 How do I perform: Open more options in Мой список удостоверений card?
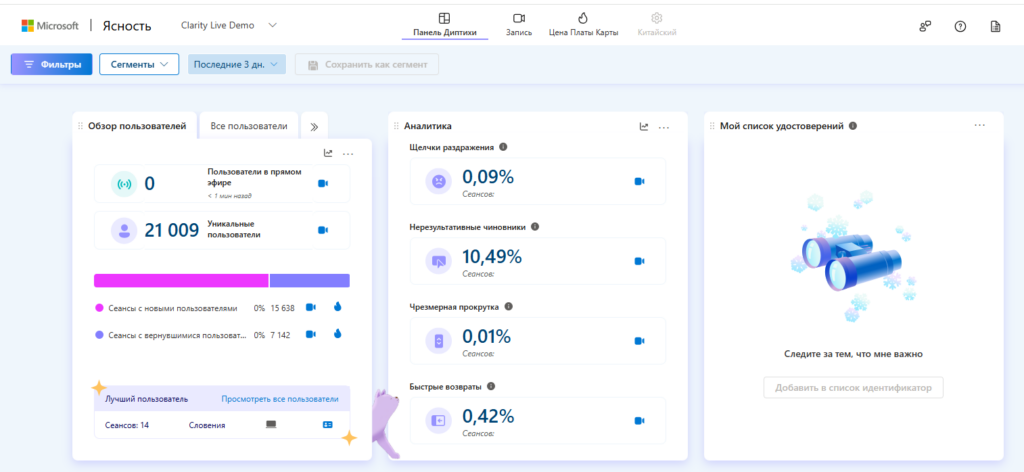point(980,125)
